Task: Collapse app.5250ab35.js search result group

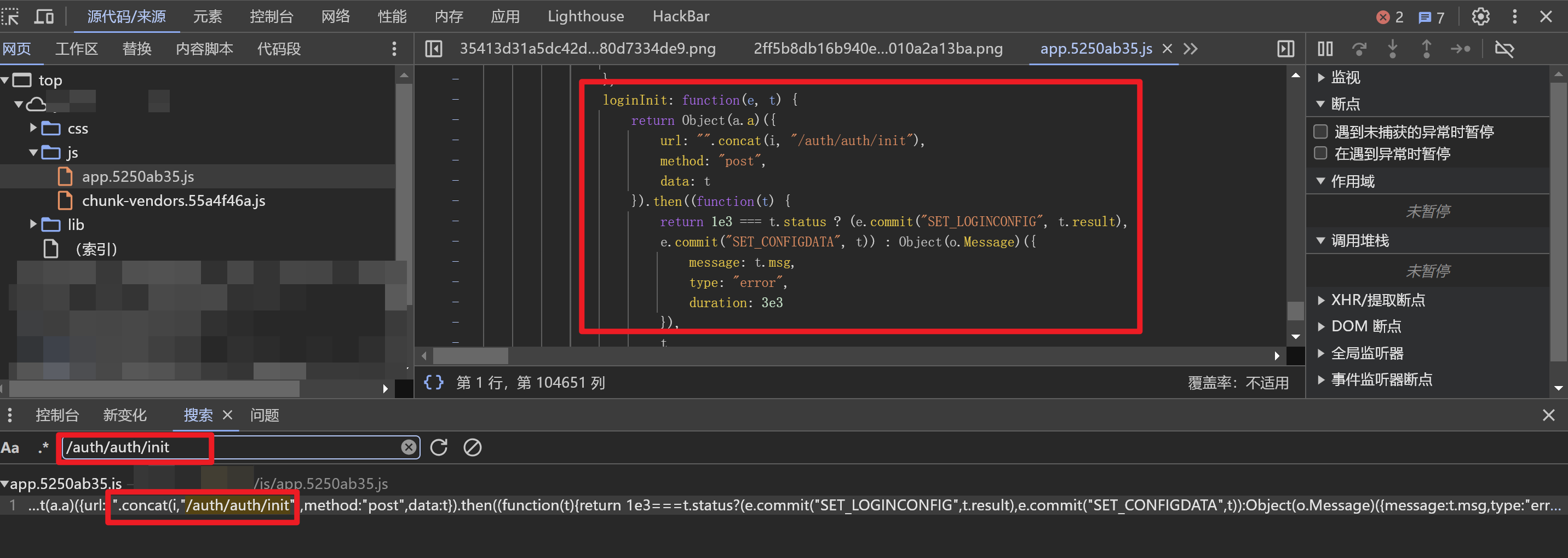Action: point(5,484)
